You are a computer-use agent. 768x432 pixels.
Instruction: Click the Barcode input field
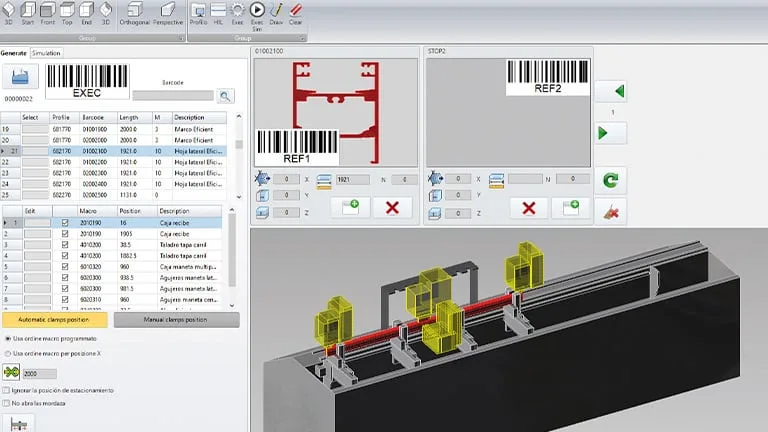(x=173, y=95)
